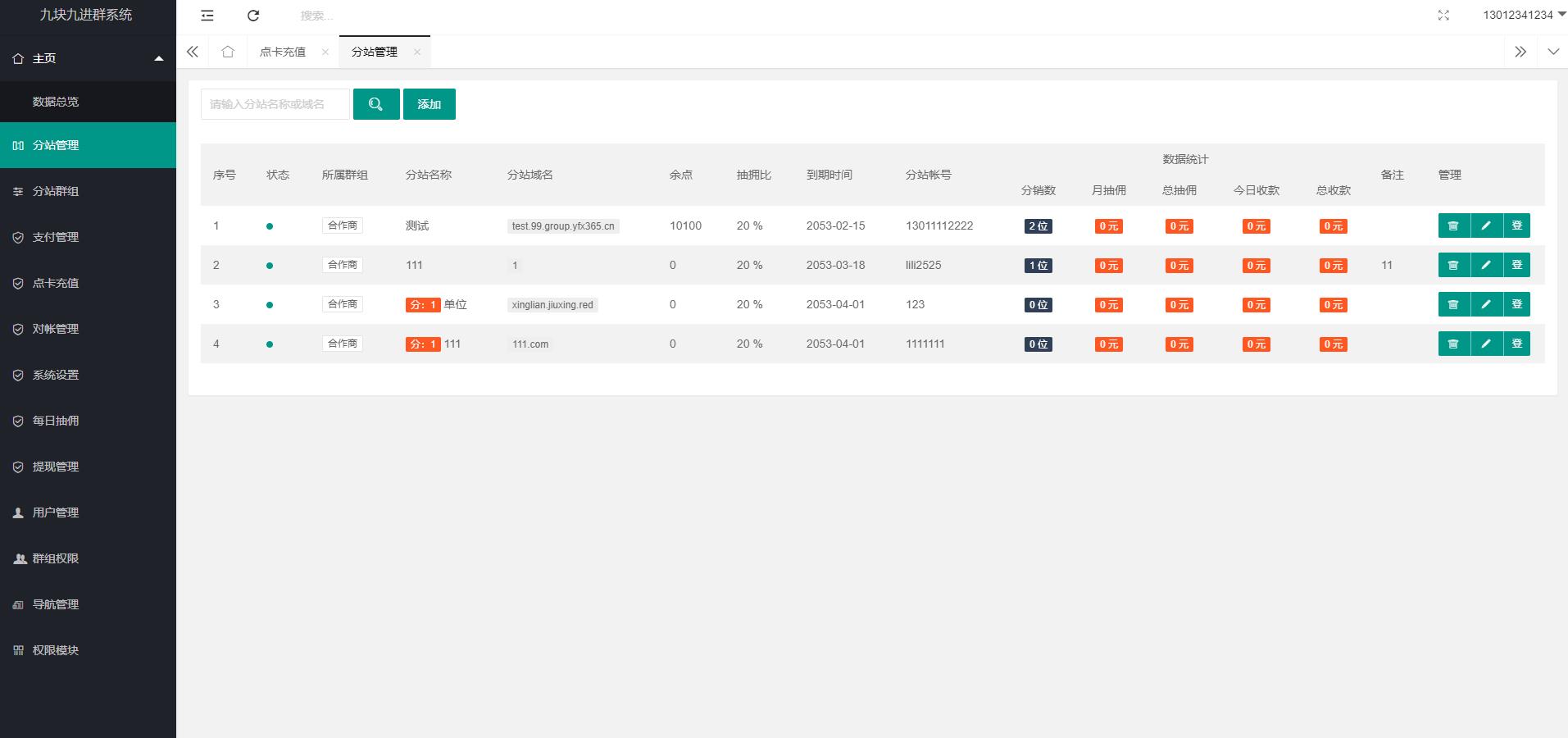Click login icon for xinglian.jiuxing.red row
This screenshot has height=738, width=1568.
point(1516,304)
